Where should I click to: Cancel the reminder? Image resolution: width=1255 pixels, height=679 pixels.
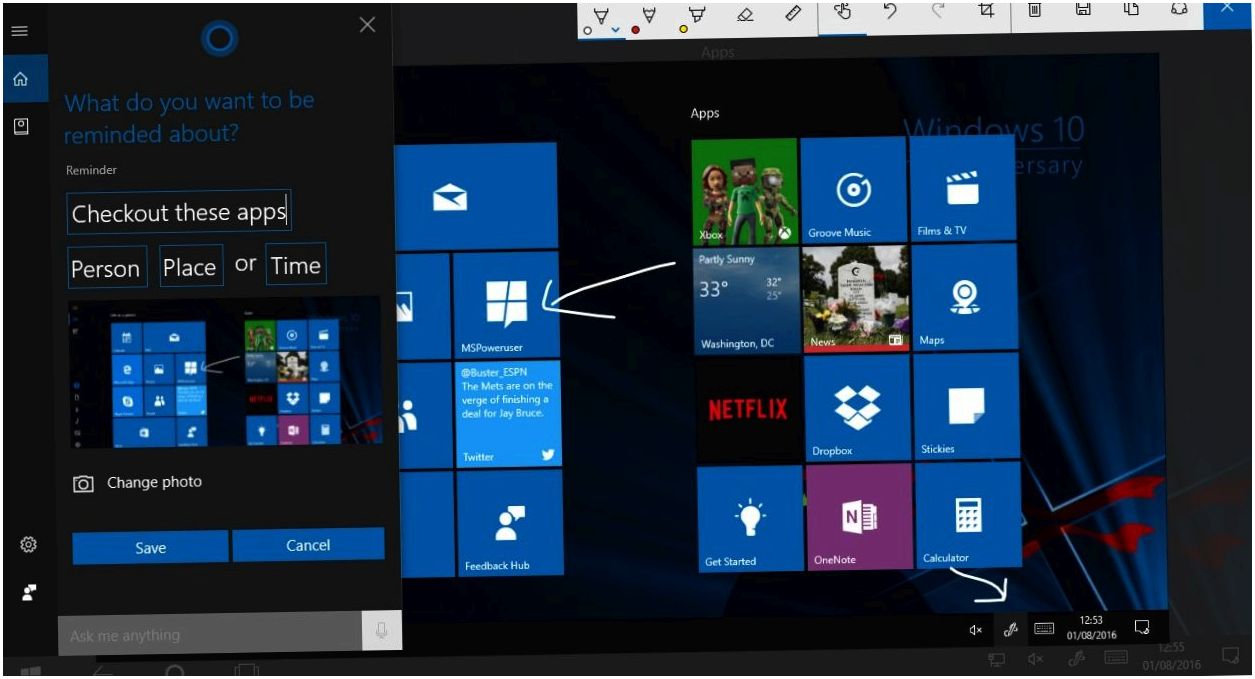point(308,545)
